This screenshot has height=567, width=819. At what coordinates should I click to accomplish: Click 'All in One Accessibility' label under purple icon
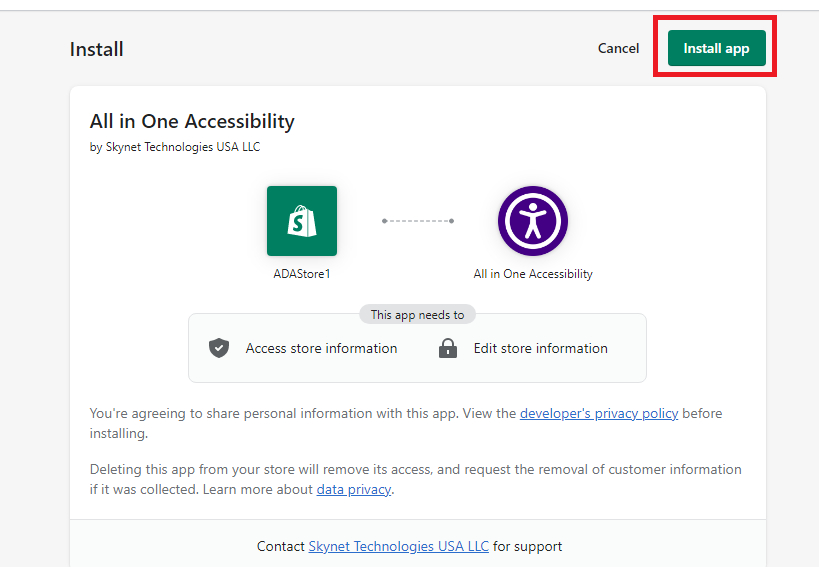(533, 274)
